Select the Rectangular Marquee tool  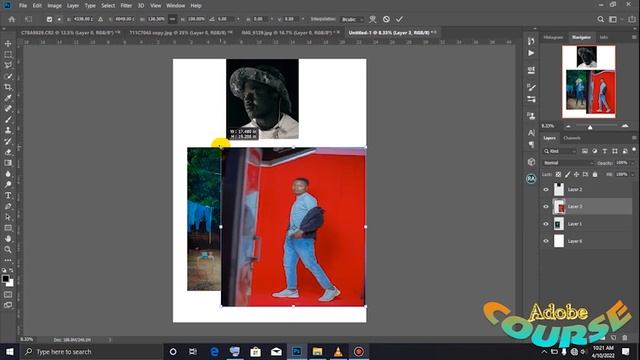(x=8, y=55)
